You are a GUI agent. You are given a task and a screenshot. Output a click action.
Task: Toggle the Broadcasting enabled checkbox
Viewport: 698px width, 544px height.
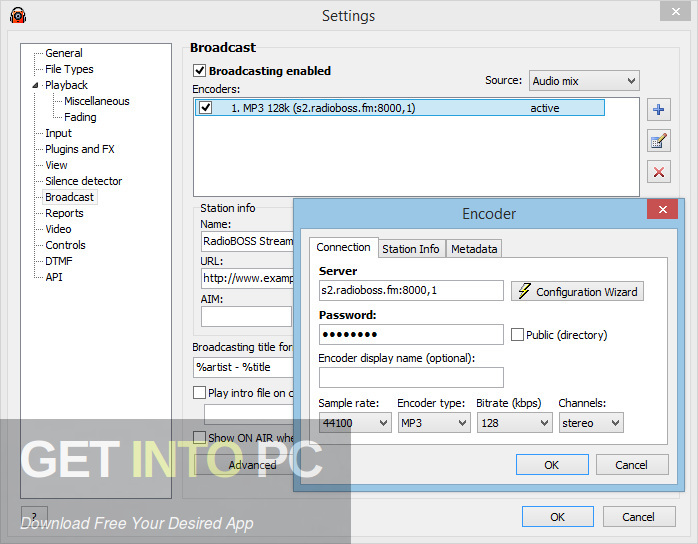[199, 70]
